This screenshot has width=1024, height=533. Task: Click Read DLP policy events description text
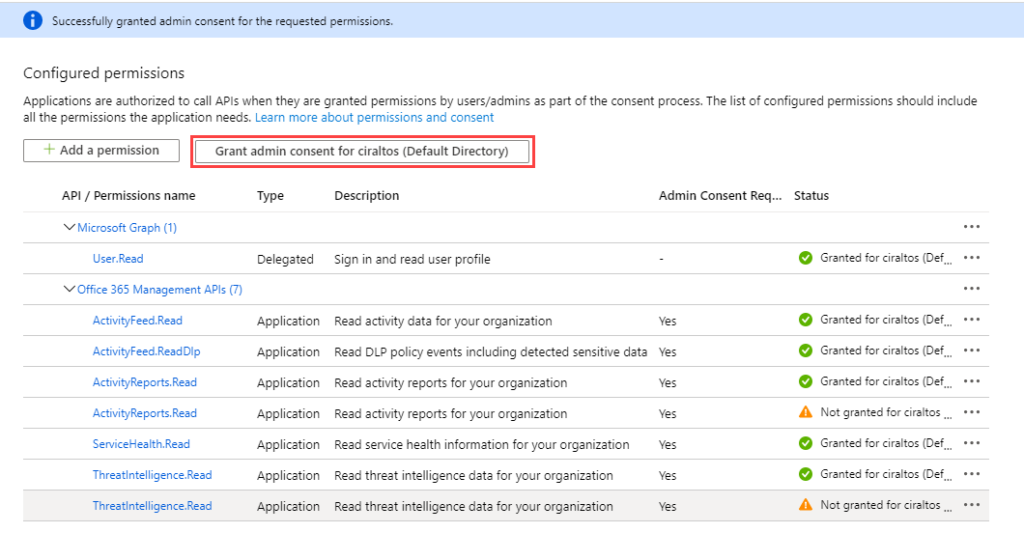(490, 351)
